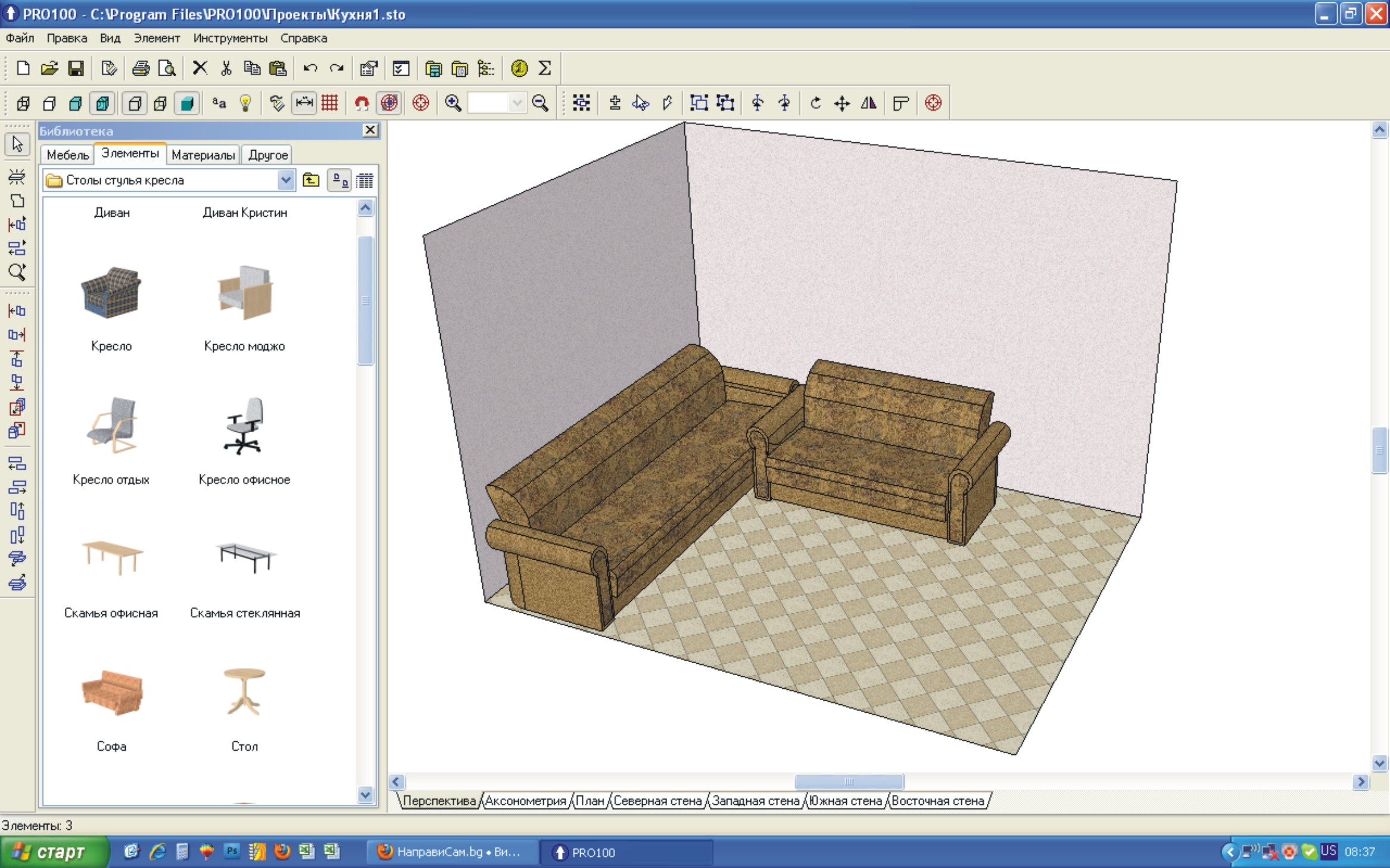The height and width of the screenshot is (868, 1390).
Task: Toggle the red grid display button
Action: tap(329, 103)
